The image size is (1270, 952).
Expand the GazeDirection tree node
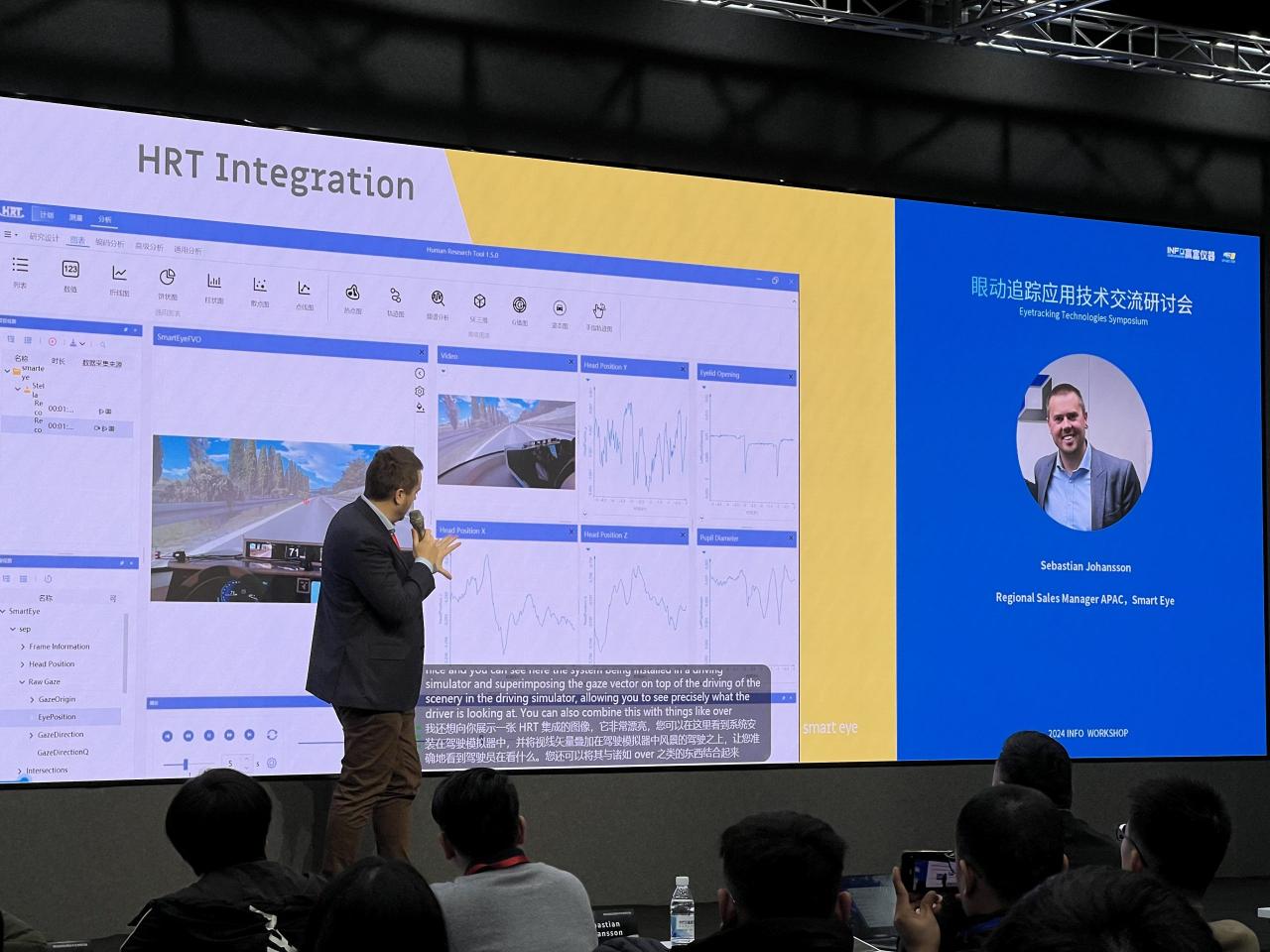32,735
